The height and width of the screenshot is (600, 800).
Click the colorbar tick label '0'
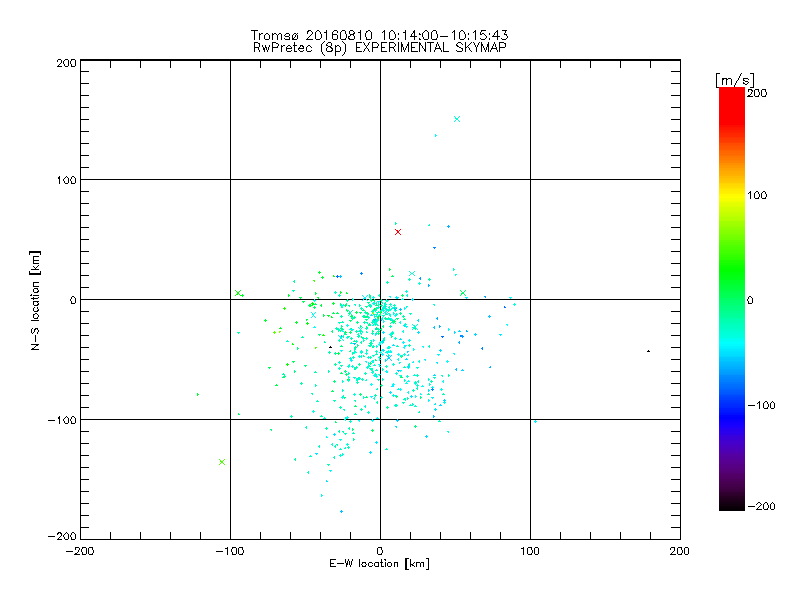tap(750, 301)
